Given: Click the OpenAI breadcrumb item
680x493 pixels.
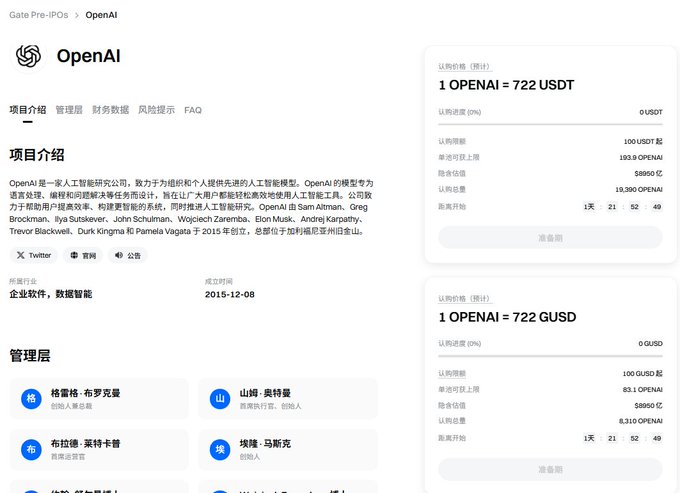Looking at the screenshot, I should (101, 15).
